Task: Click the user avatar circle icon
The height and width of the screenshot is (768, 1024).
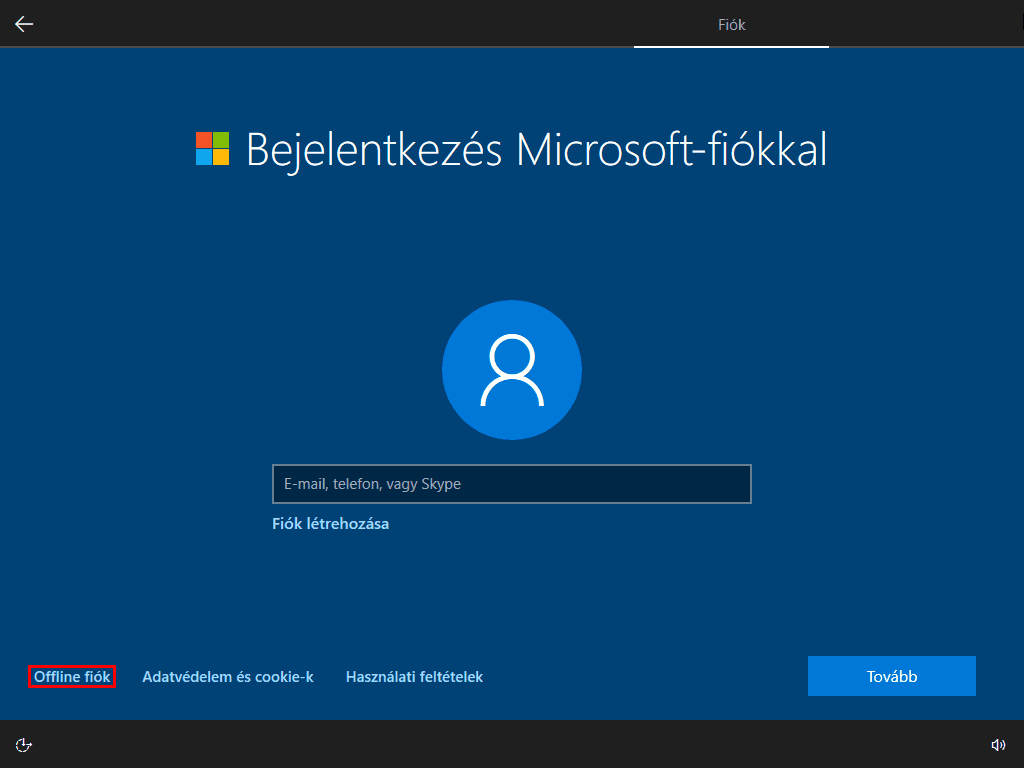Action: 512,370
